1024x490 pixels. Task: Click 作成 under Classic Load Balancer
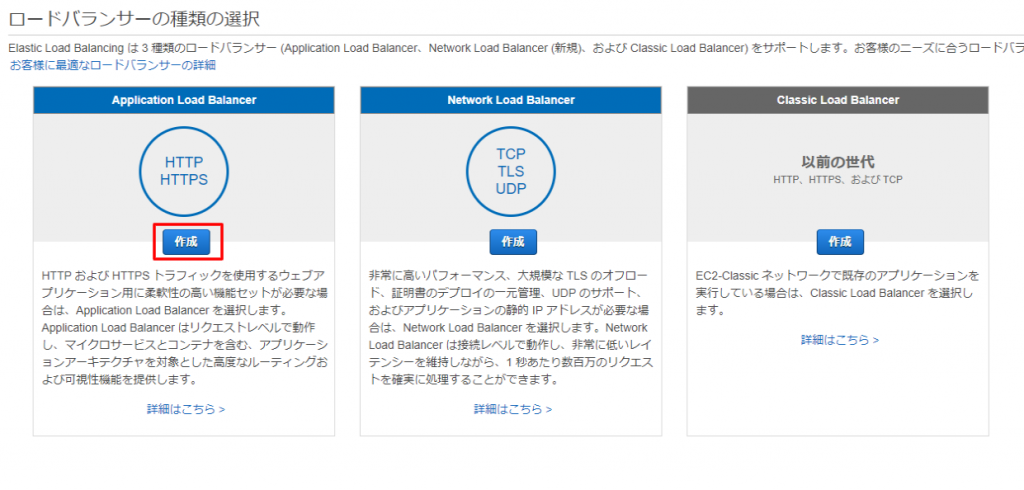coord(840,242)
